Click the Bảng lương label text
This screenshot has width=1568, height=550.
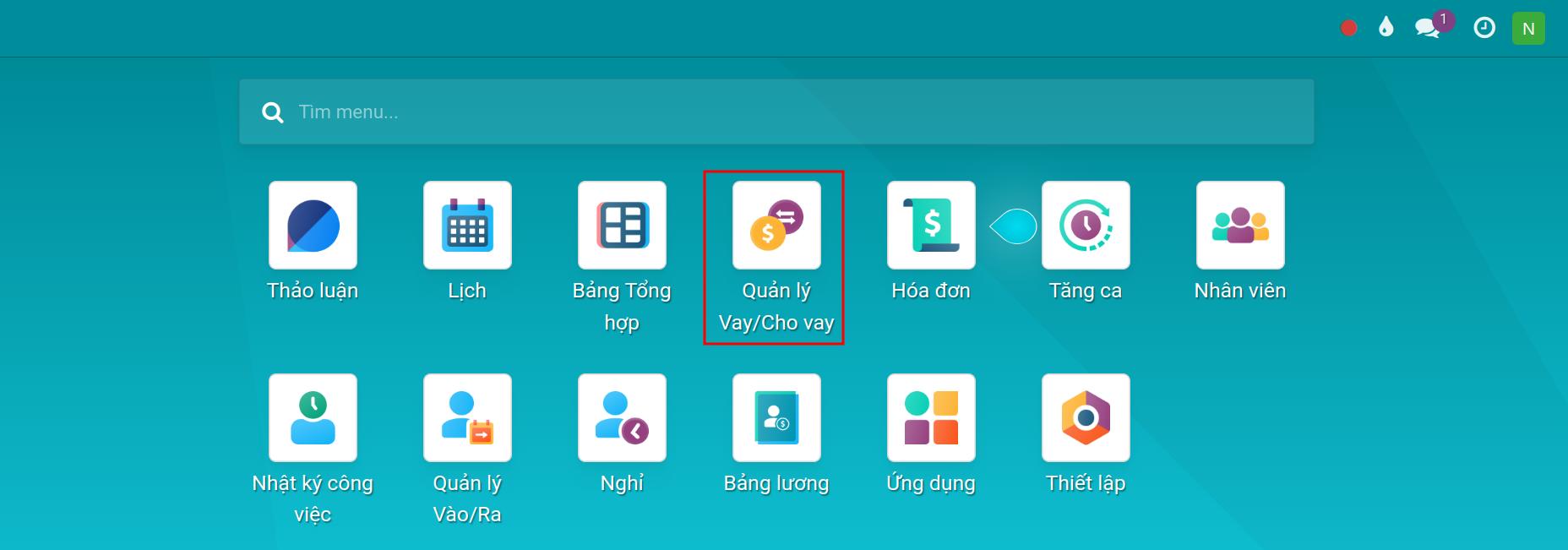tap(776, 483)
